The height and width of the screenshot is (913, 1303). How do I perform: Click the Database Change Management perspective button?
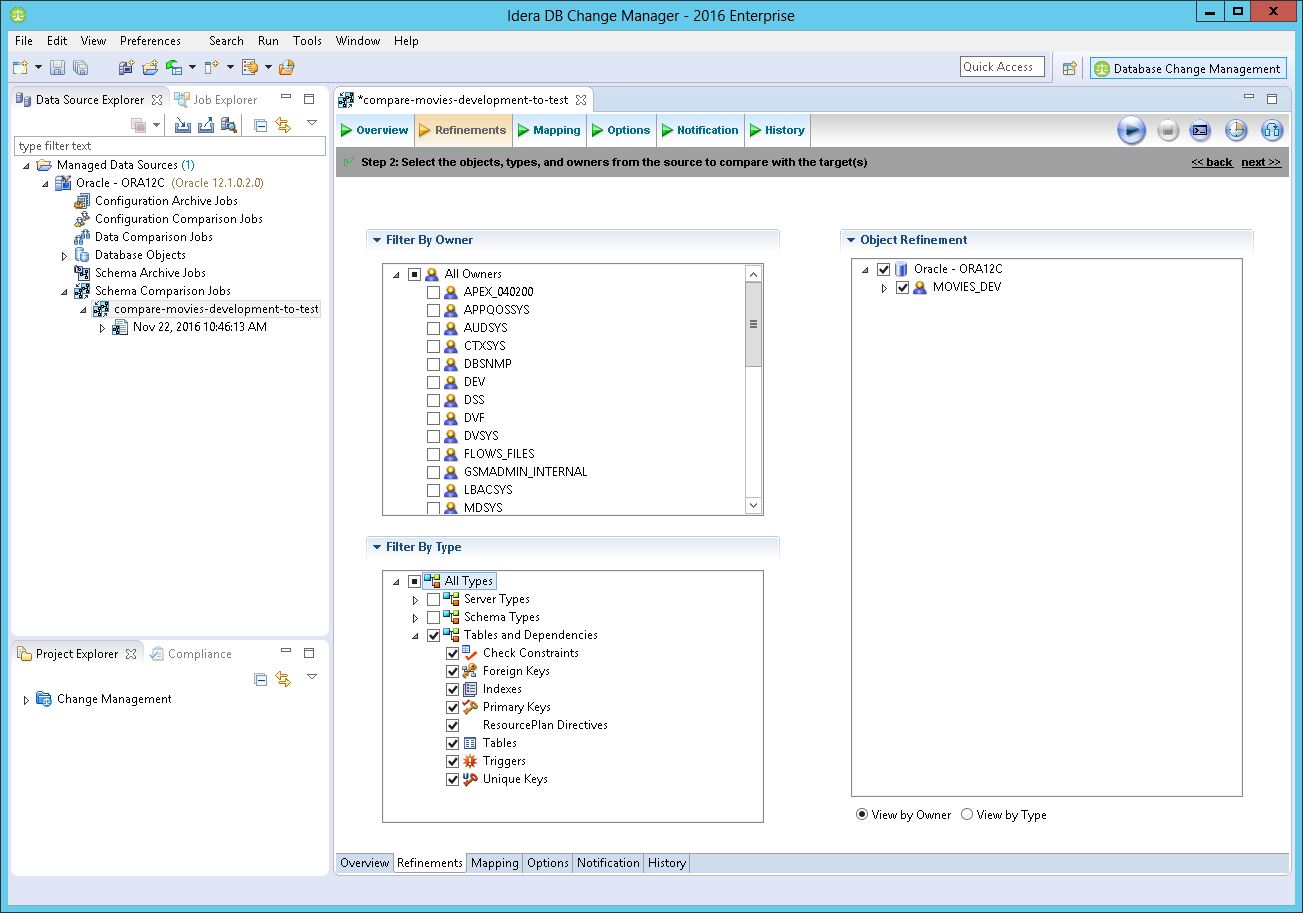click(1188, 69)
